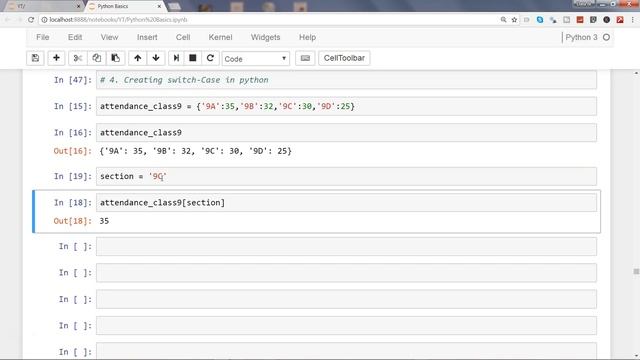Click the scroll-up arrow of the page scrollbar

tap(636, 73)
